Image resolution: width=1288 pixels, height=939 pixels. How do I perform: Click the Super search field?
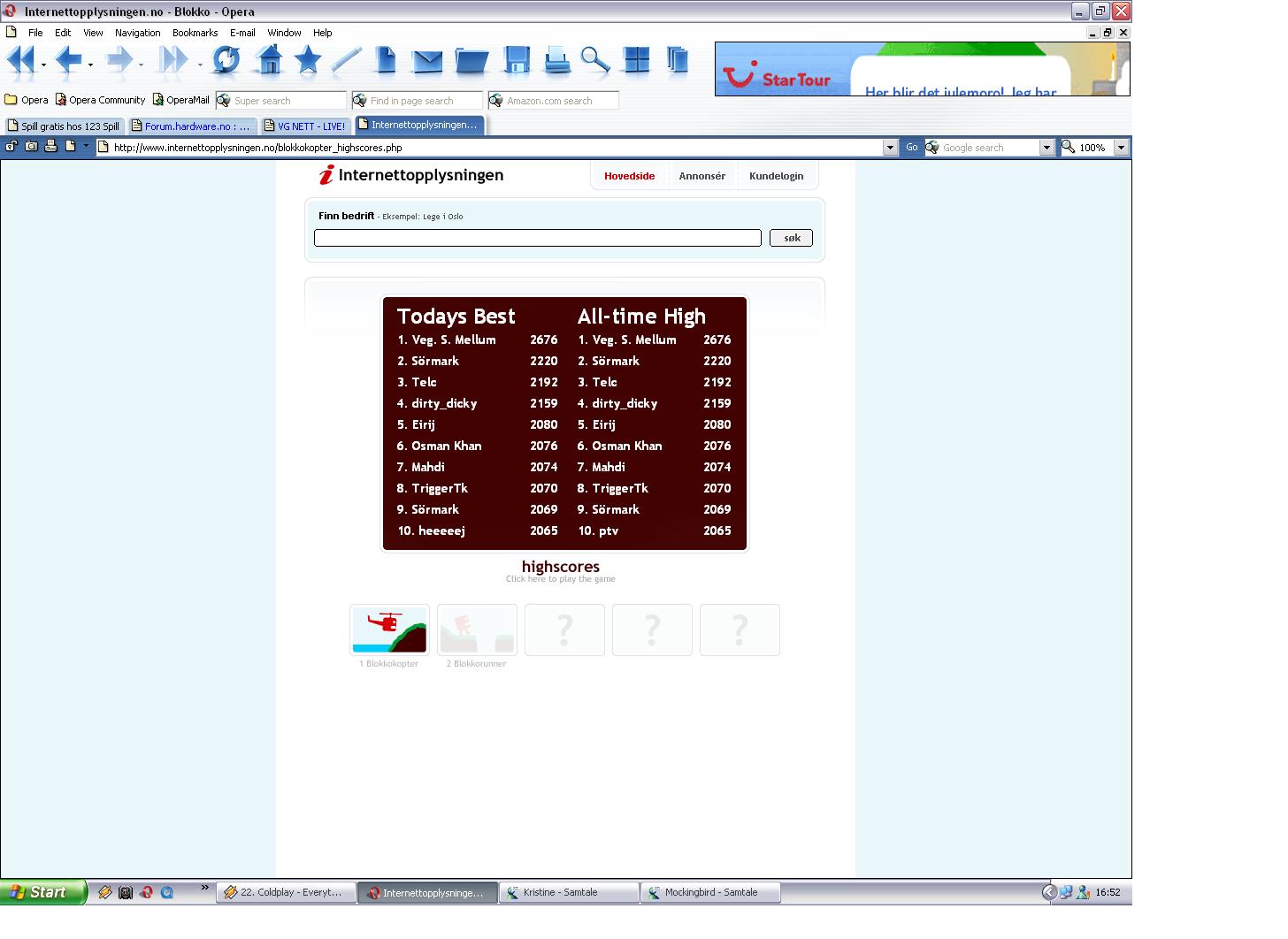pos(281,101)
